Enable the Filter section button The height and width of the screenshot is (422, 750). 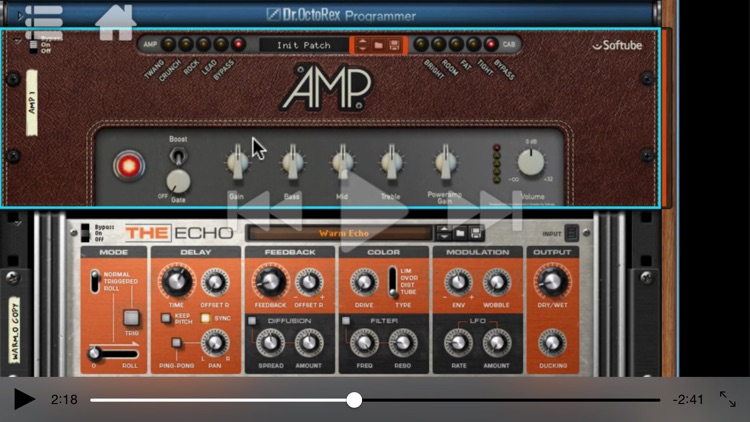pos(346,320)
